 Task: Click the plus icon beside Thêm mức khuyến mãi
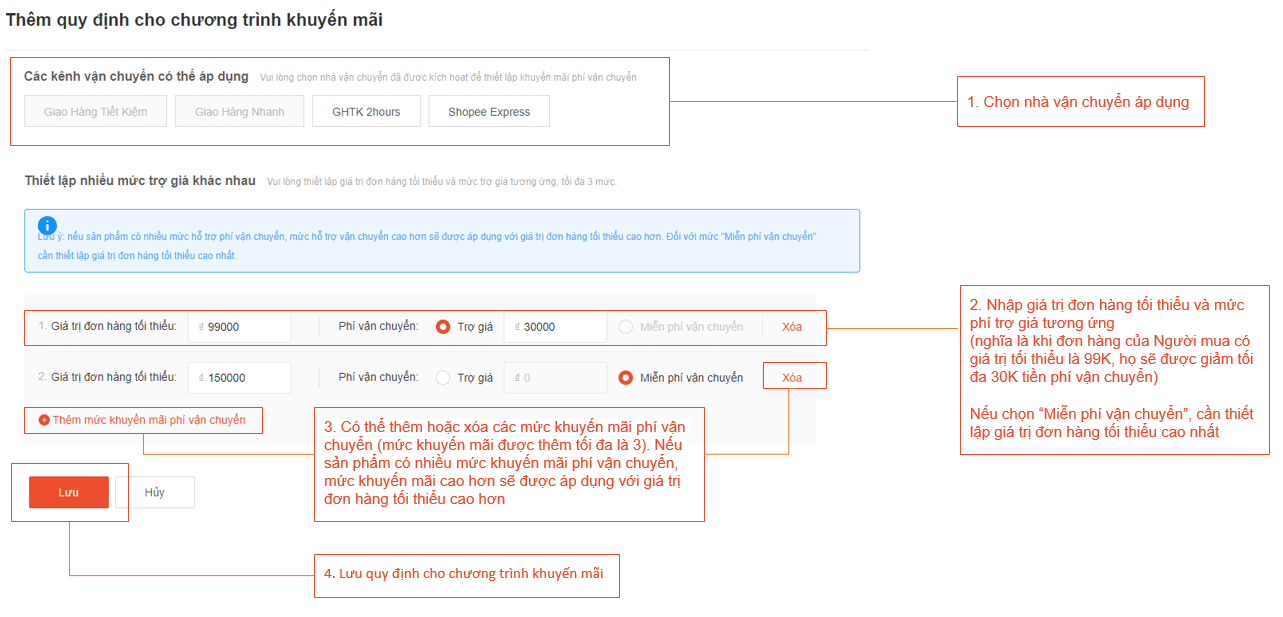(44, 420)
